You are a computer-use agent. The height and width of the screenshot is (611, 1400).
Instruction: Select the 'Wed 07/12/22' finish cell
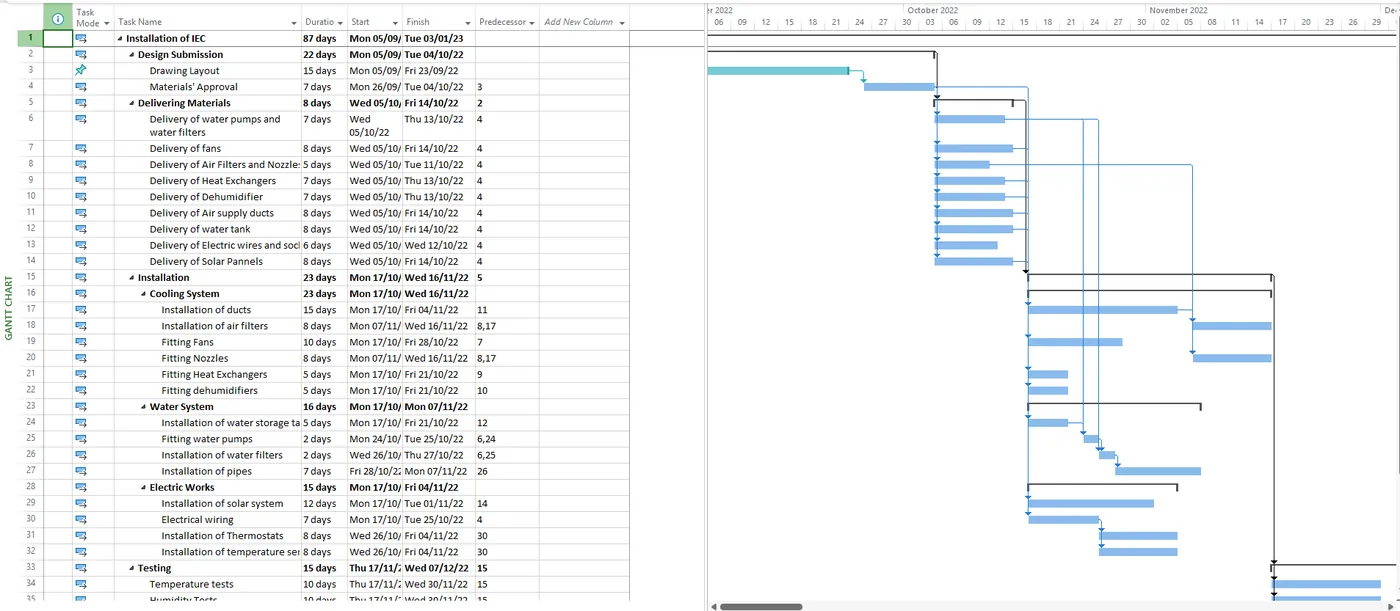point(437,568)
